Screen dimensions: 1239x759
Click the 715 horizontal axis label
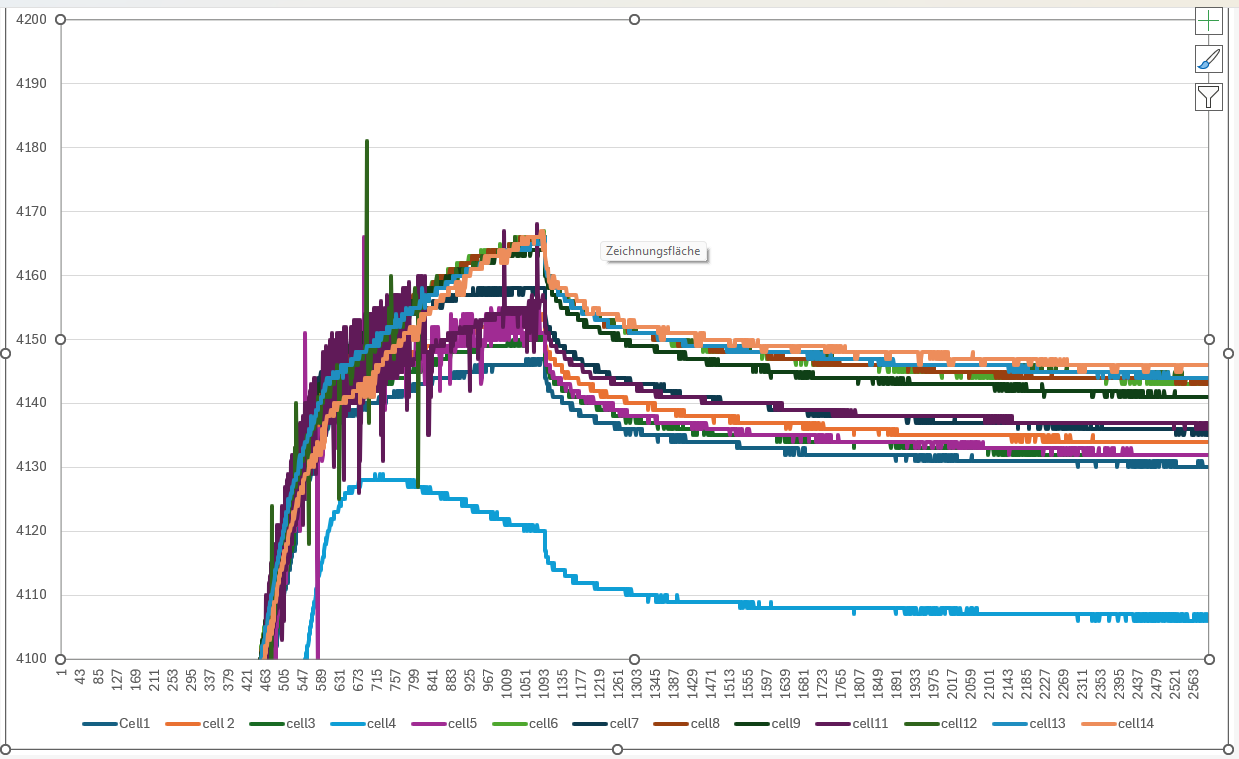(x=378, y=680)
